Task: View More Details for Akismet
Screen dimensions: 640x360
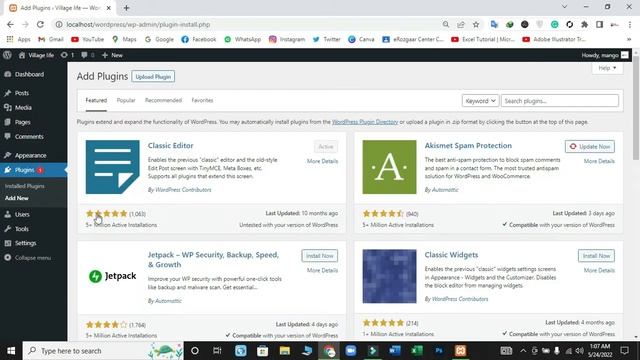Action: point(599,161)
